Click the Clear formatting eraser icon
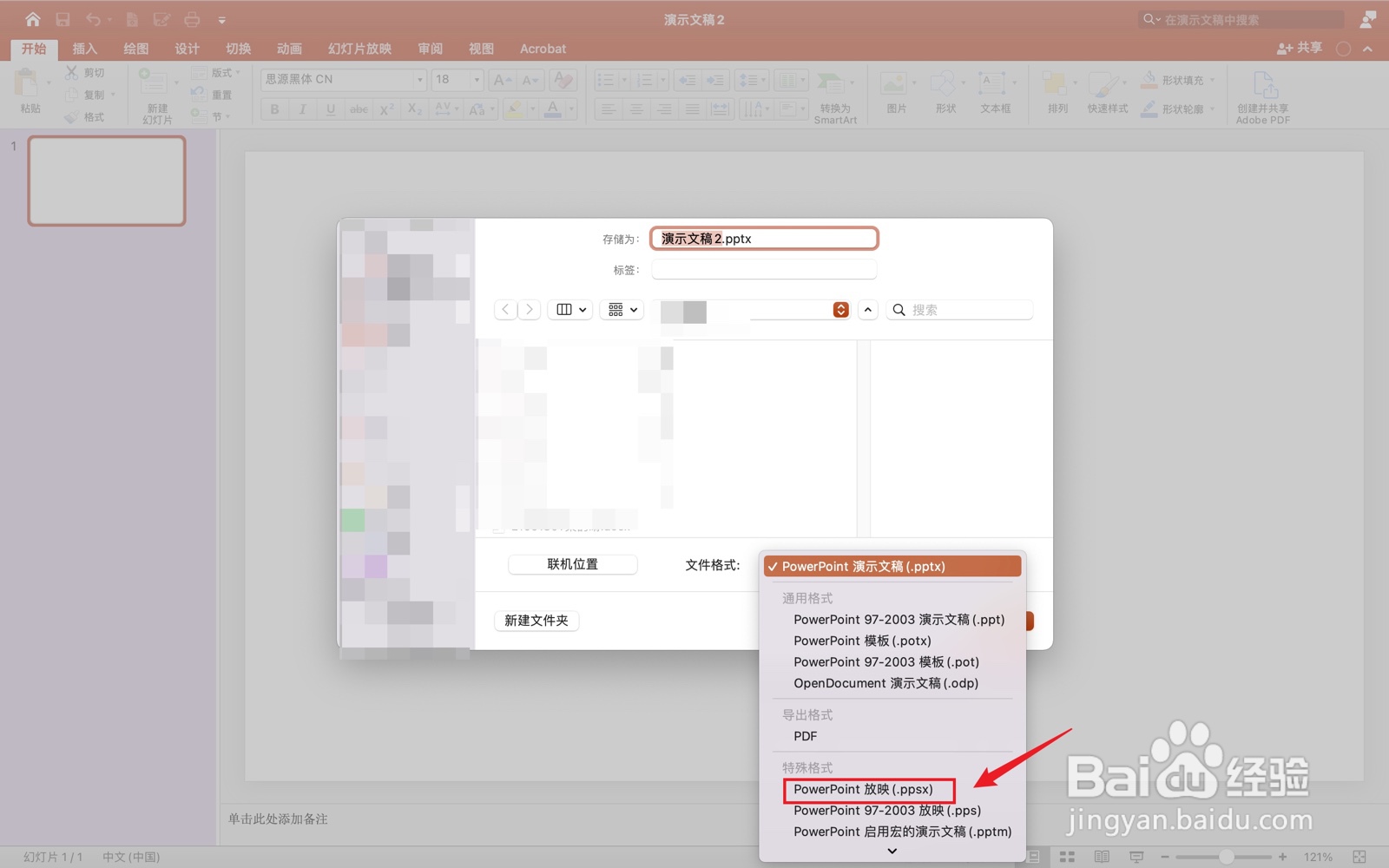 pos(563,80)
